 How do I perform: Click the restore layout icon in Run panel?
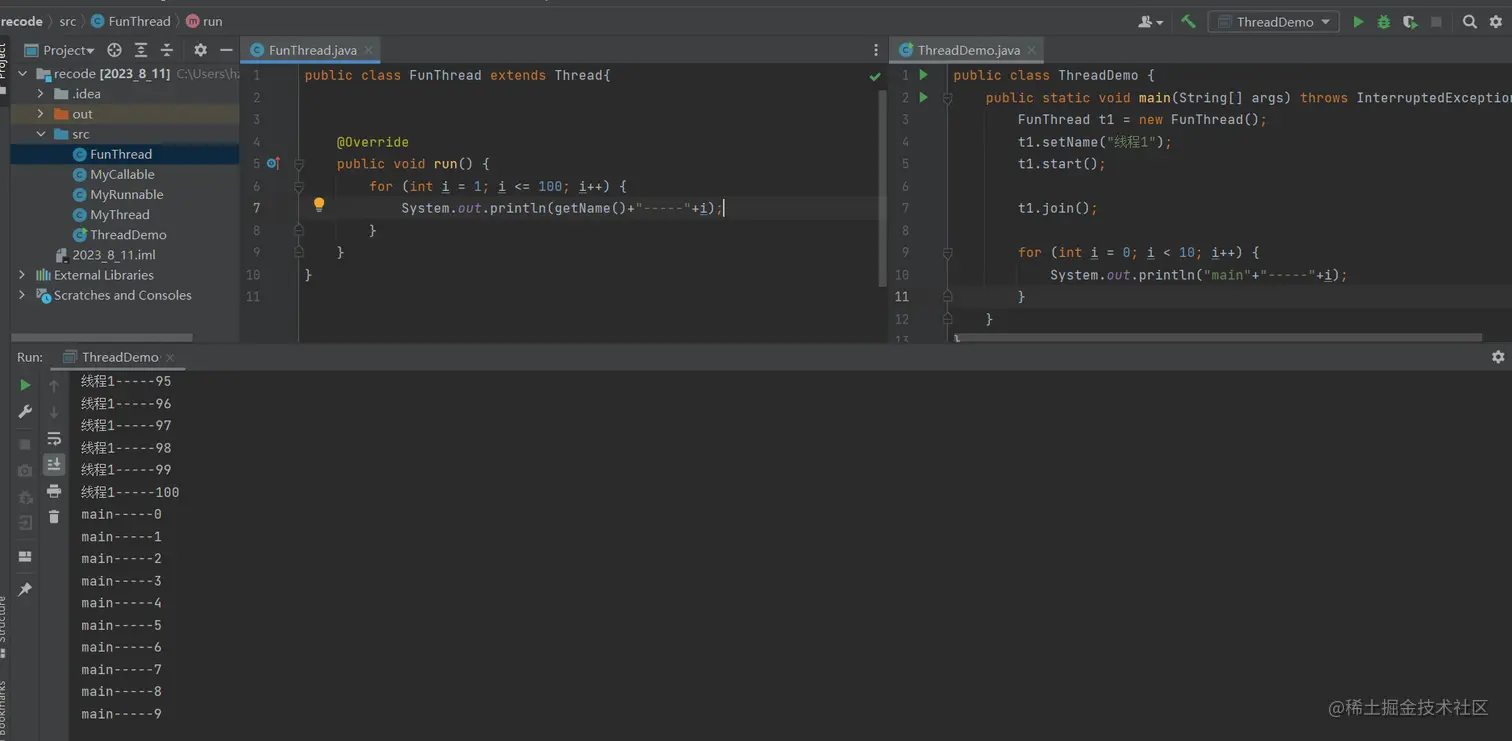[x=25, y=557]
